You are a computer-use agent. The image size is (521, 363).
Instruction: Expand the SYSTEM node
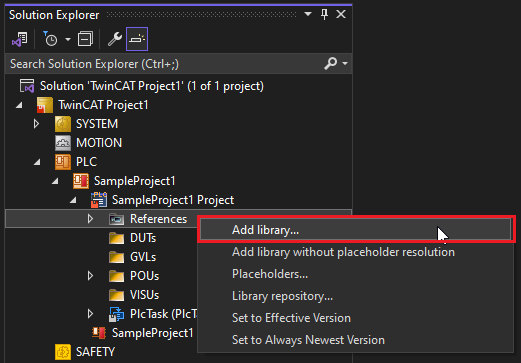pyautogui.click(x=36, y=124)
